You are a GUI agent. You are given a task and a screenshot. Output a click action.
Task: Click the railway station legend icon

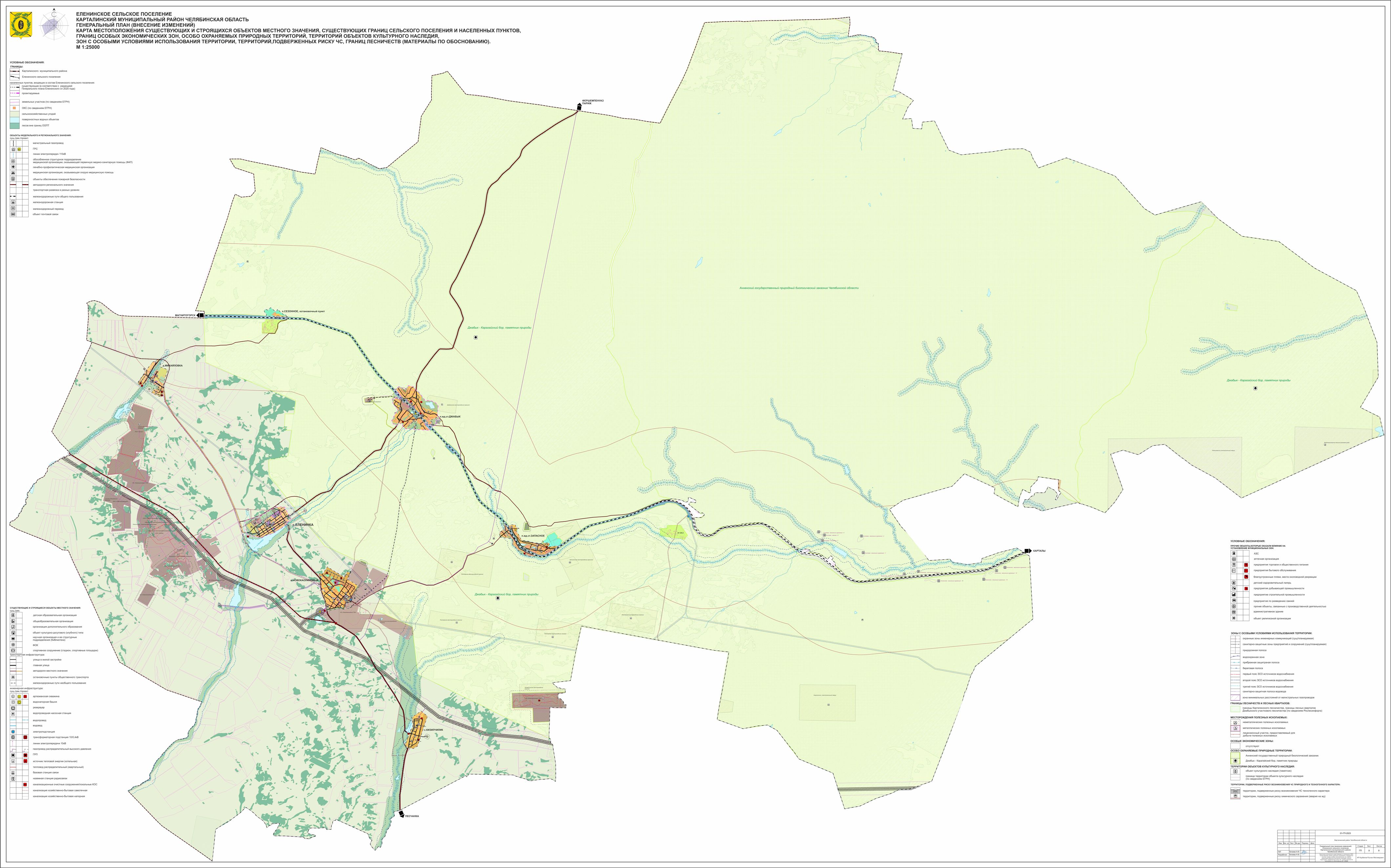coord(13,203)
